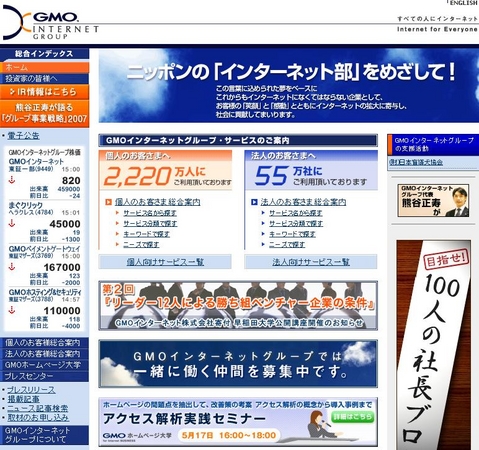Open the プレスリリース link
Screen dimensions: 479x450
31,390
